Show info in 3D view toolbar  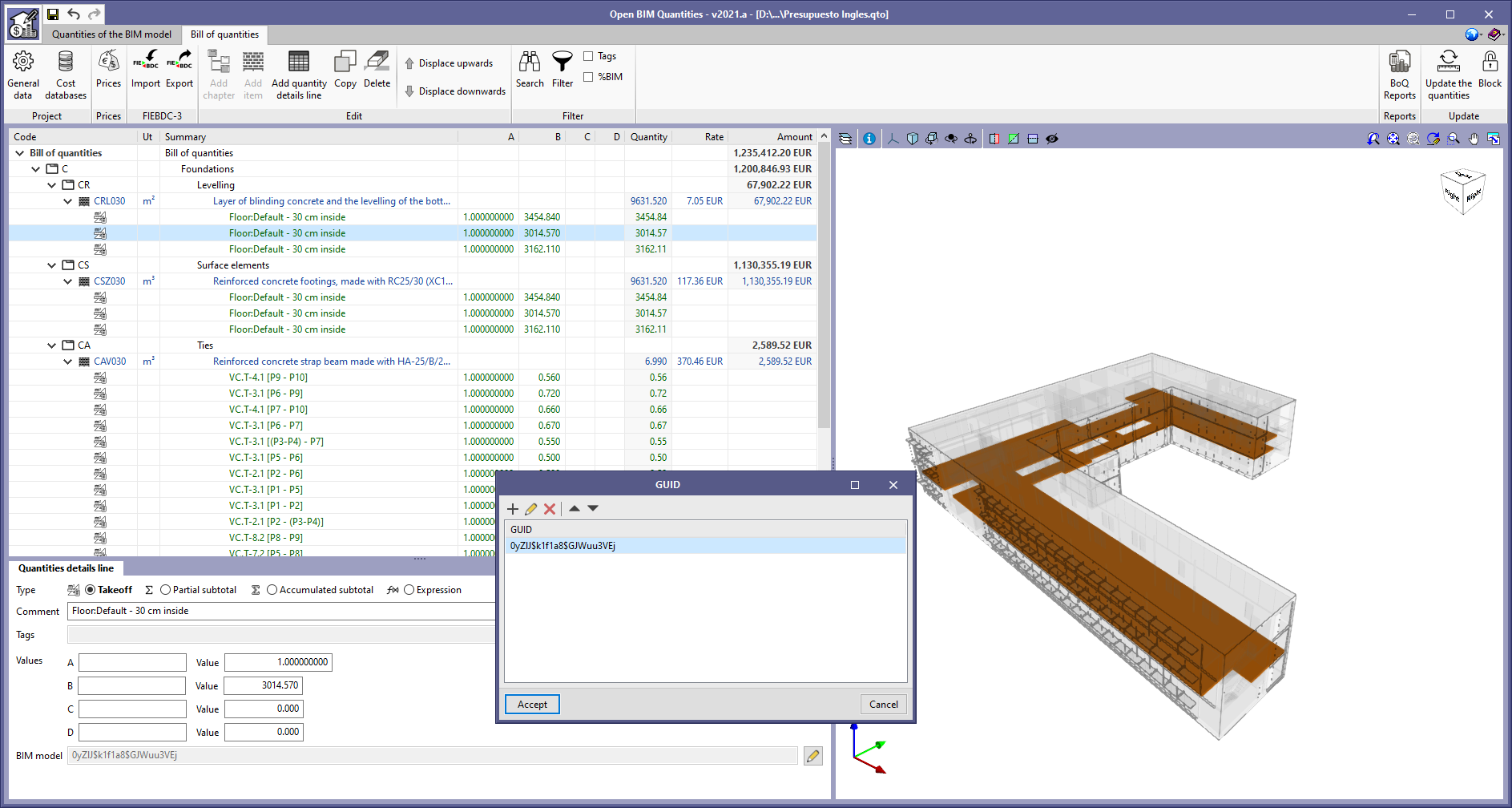(x=869, y=139)
